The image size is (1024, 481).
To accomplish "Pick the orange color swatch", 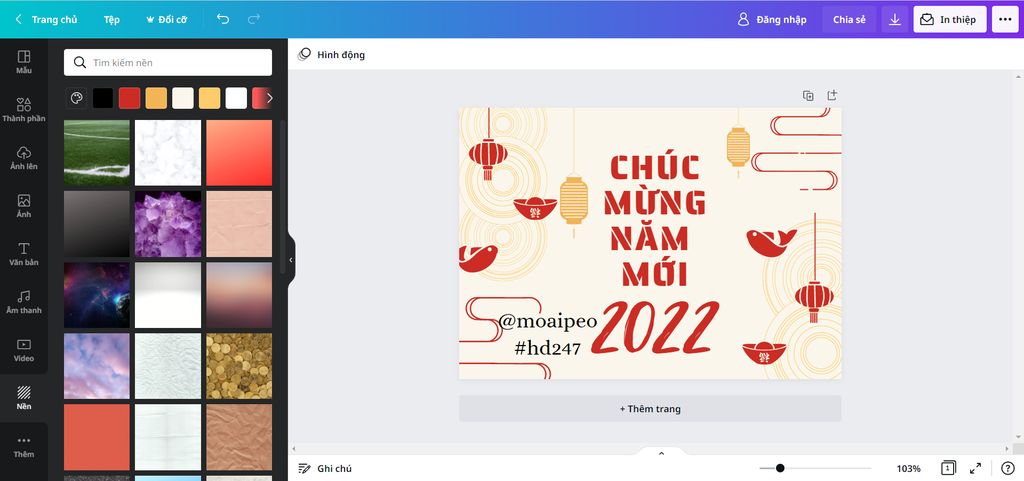I will coord(156,99).
